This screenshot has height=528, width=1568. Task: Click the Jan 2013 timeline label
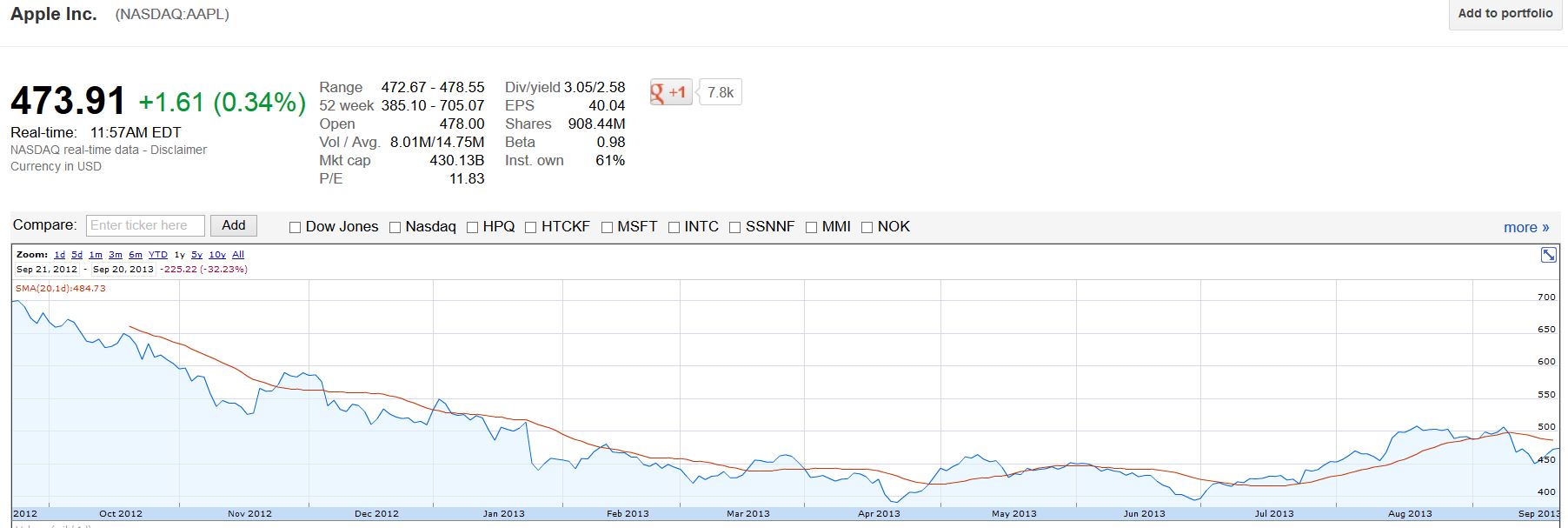[x=504, y=513]
